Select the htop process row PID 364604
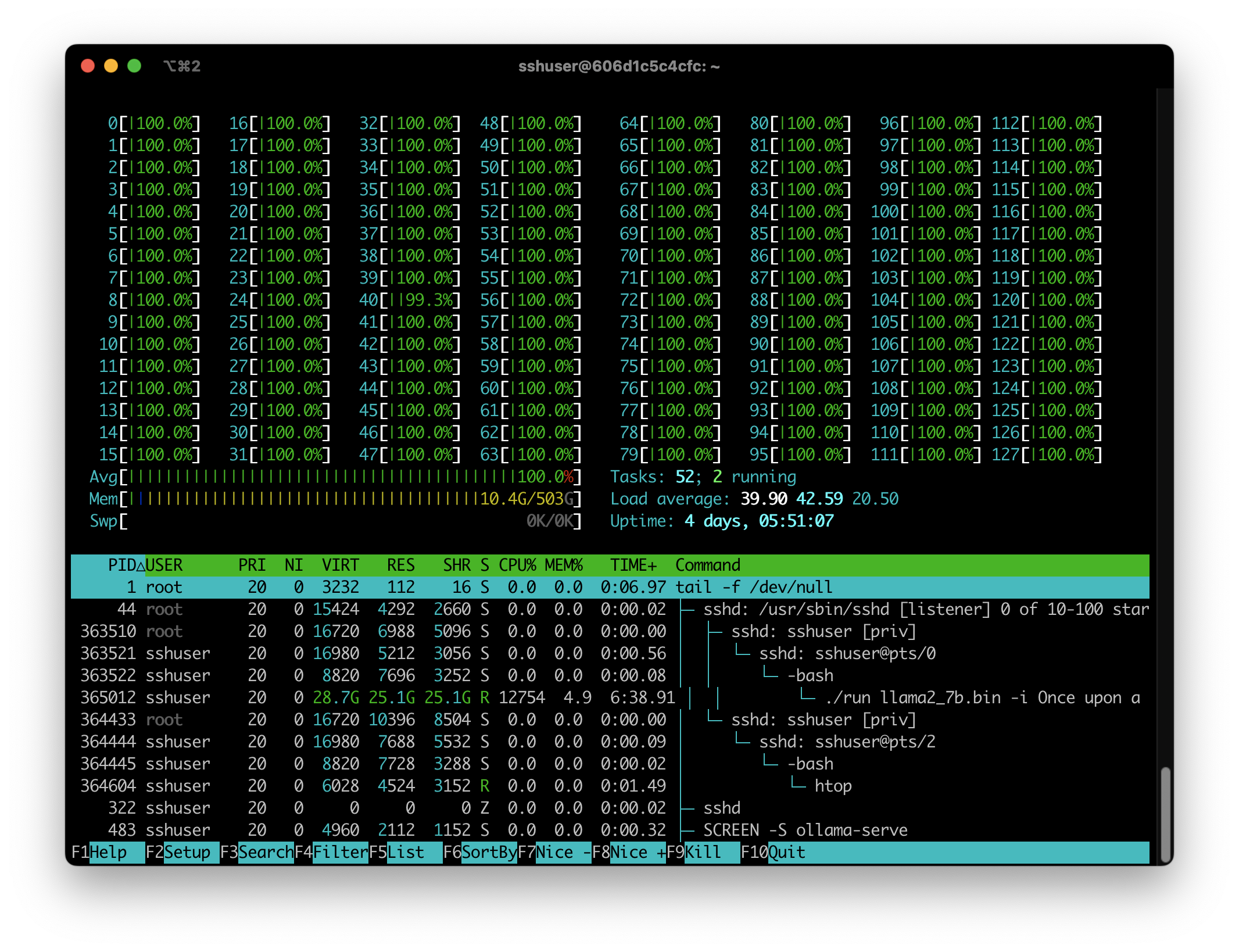Screen dimensions: 1239x952 coord(610,786)
